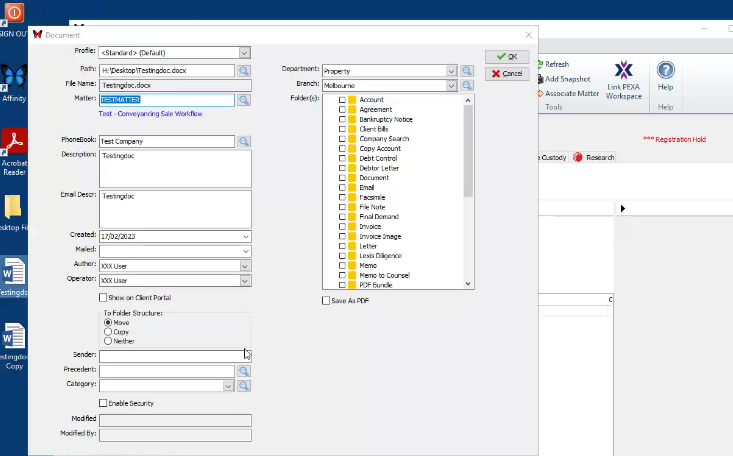Open the Acrobat Reader desktop shortcut
733x456 pixels.
(14, 152)
